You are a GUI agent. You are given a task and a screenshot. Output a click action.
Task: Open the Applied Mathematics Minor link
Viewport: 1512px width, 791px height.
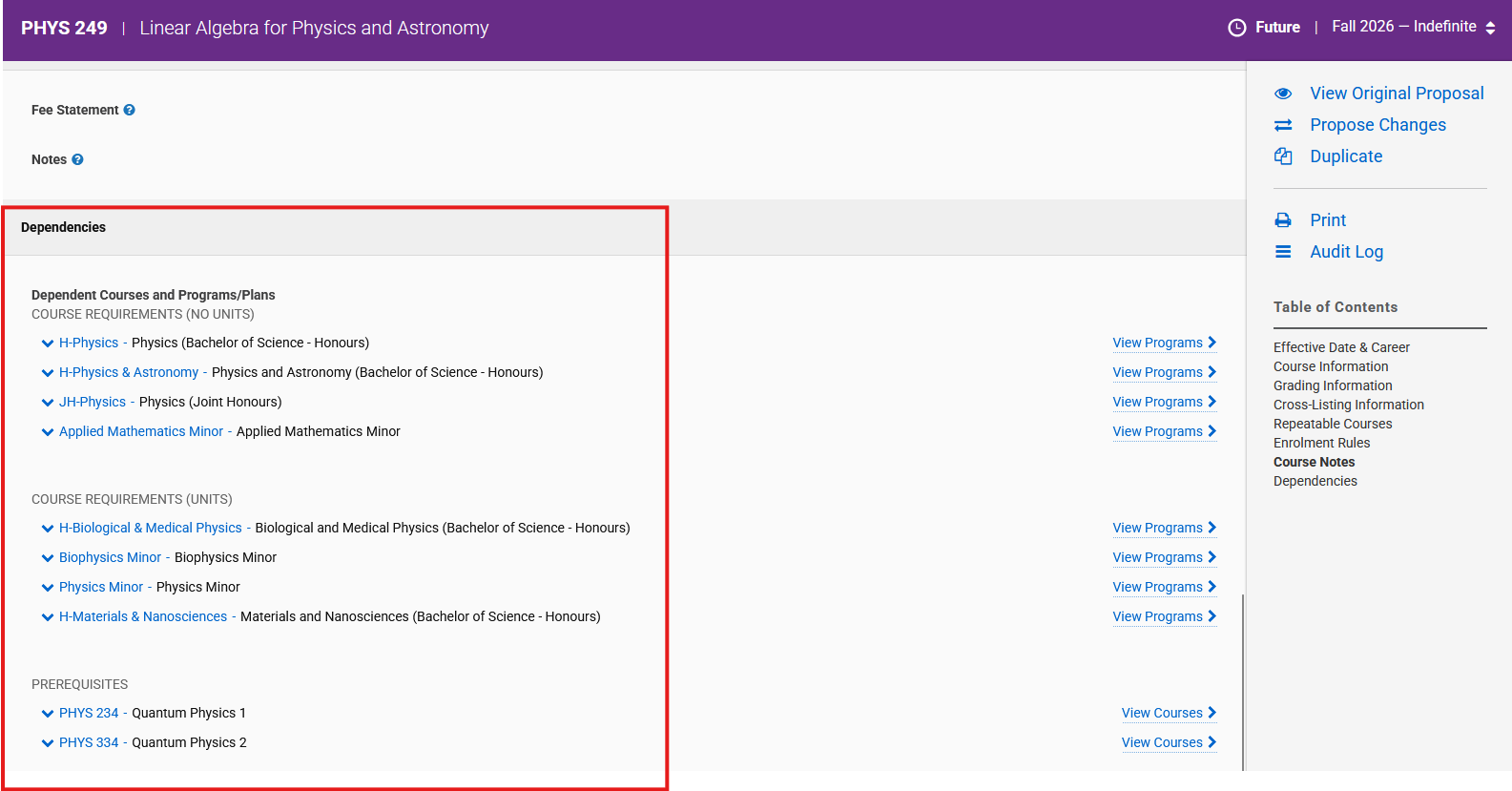[141, 431]
